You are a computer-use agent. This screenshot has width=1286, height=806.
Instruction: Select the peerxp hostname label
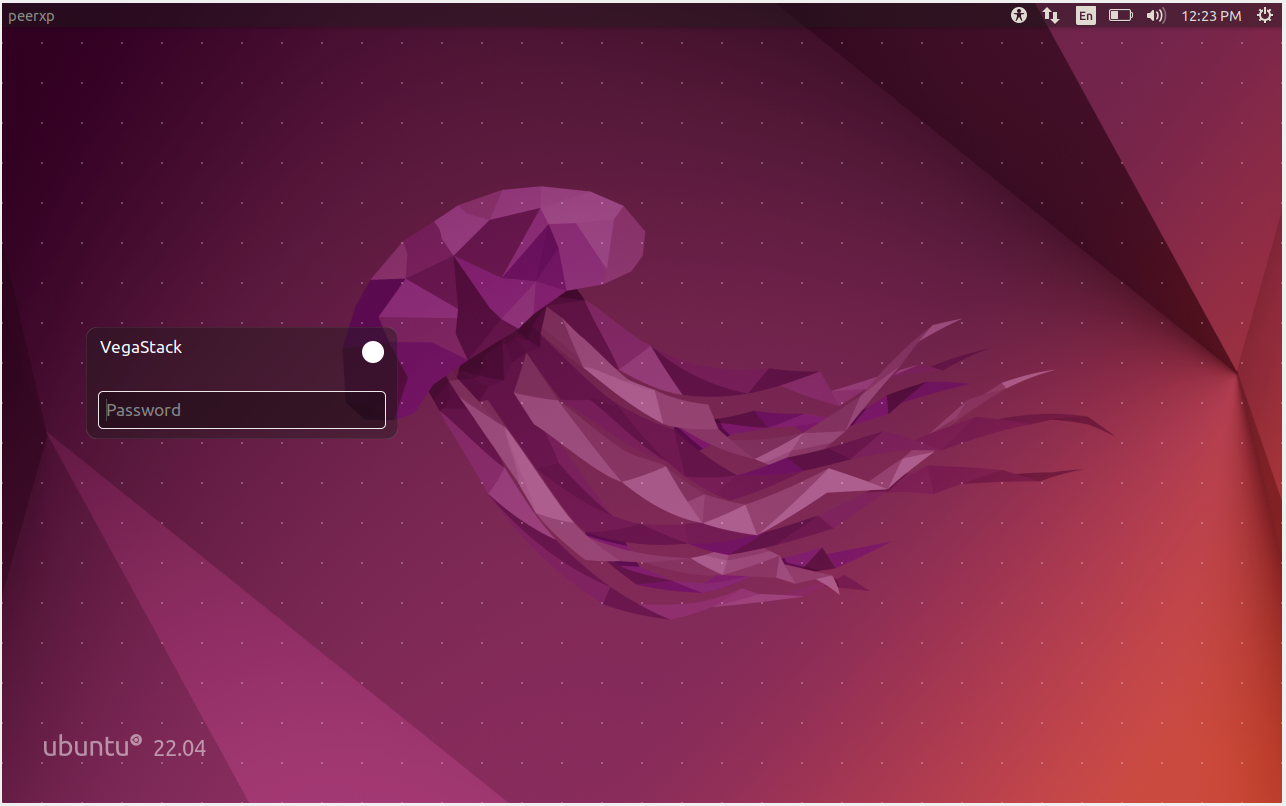pos(31,15)
